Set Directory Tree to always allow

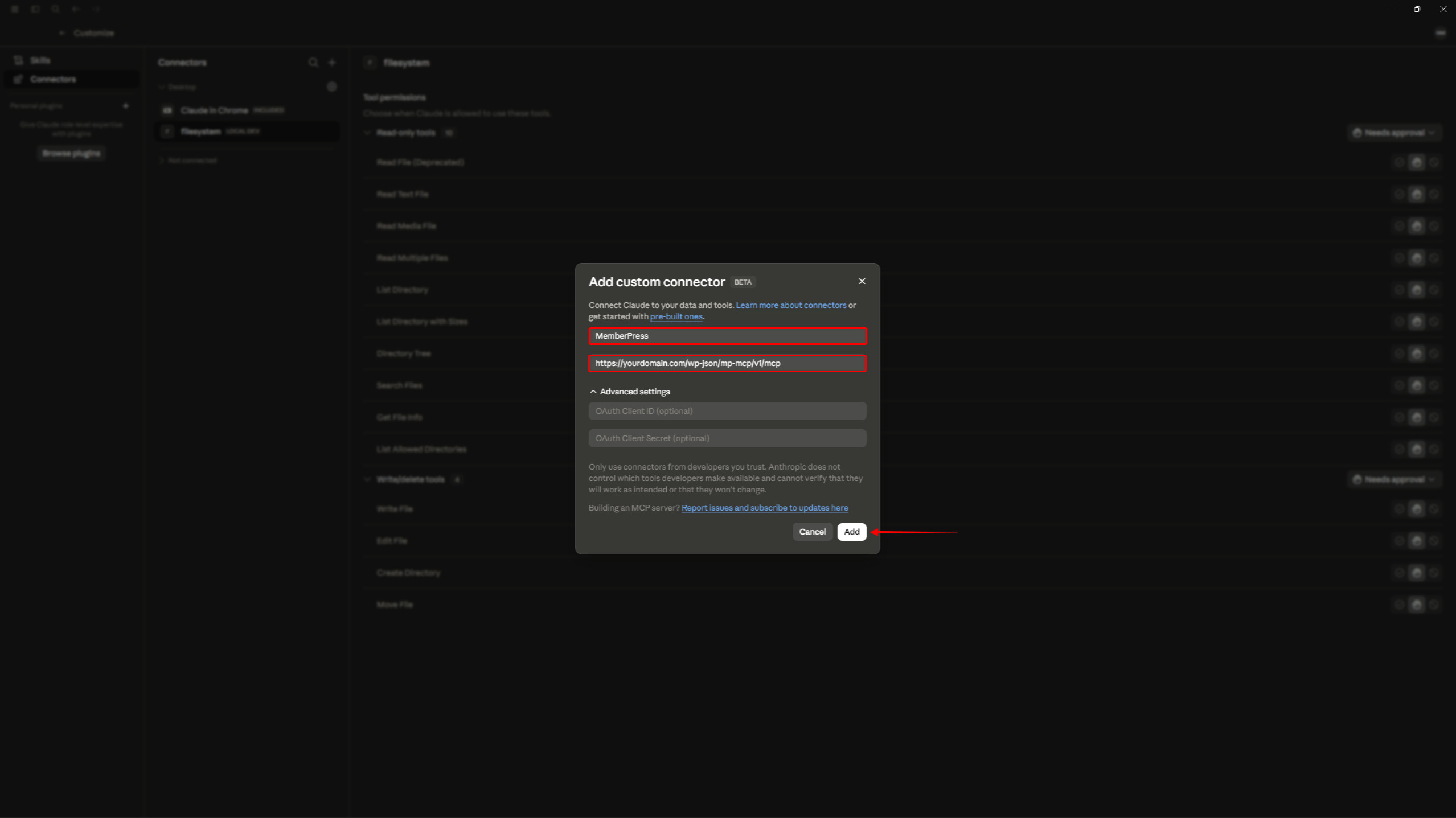pyautogui.click(x=1399, y=354)
